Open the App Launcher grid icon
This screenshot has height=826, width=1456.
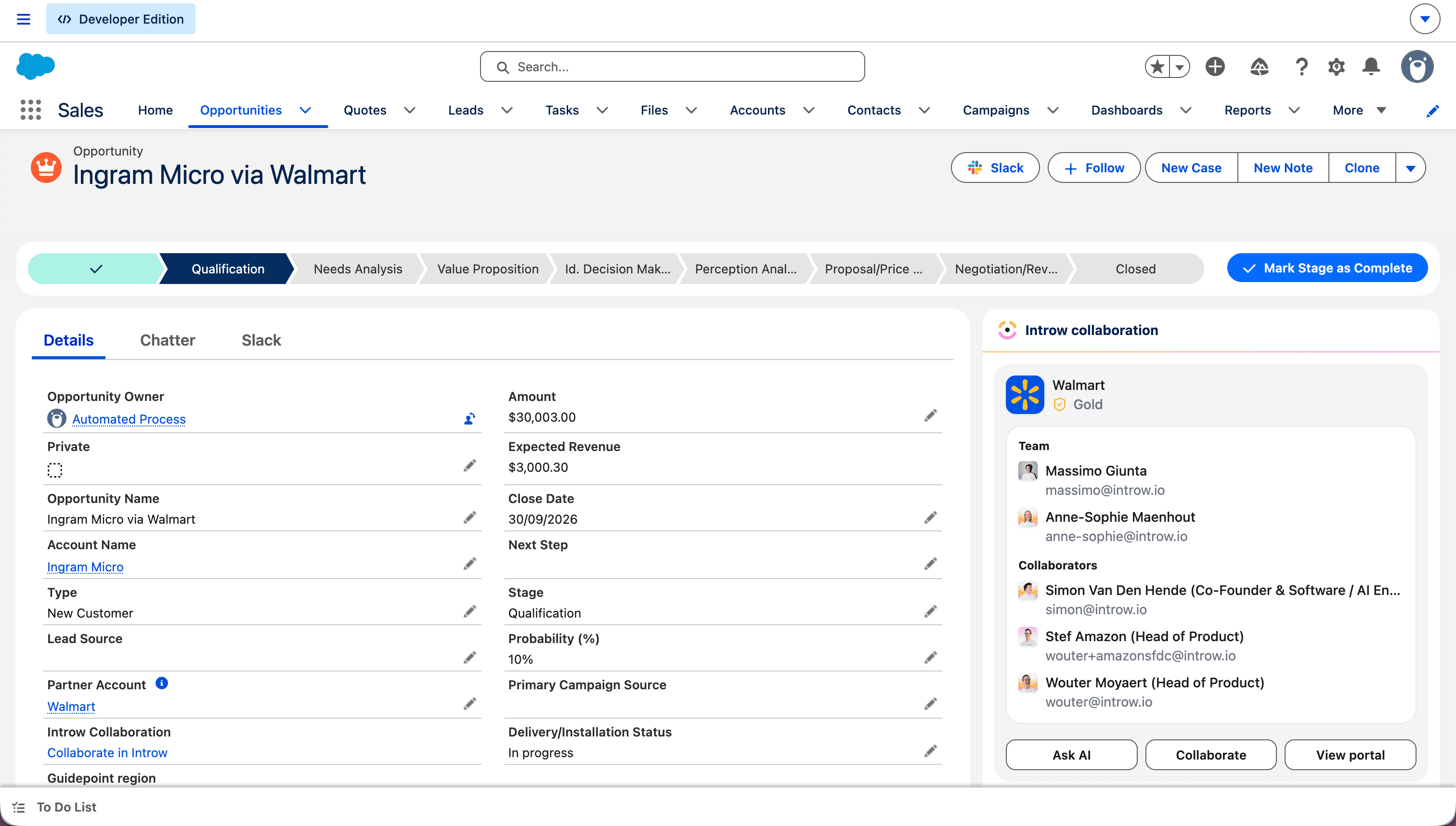click(x=31, y=109)
